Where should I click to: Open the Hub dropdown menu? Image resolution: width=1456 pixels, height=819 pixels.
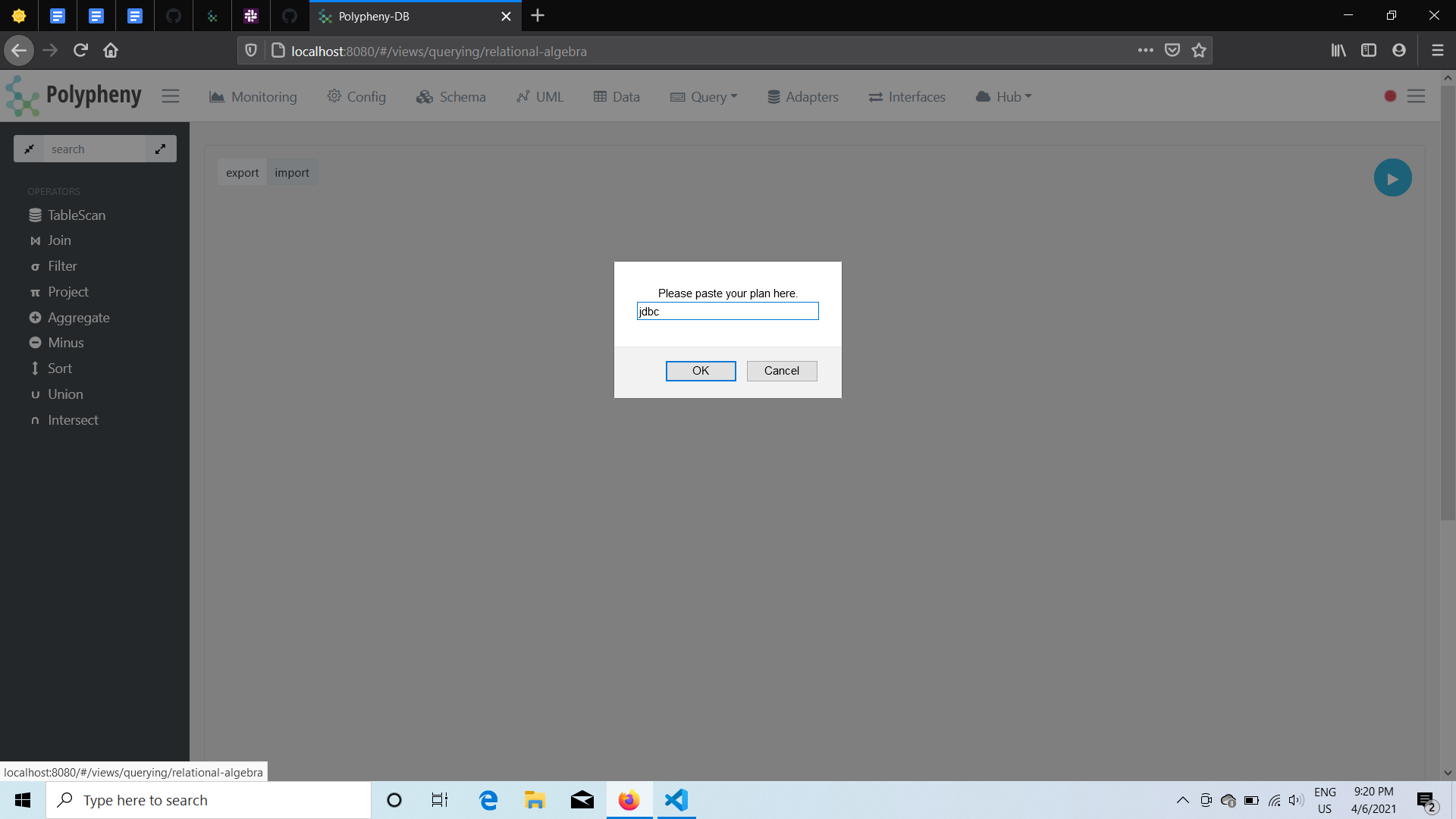point(1003,97)
